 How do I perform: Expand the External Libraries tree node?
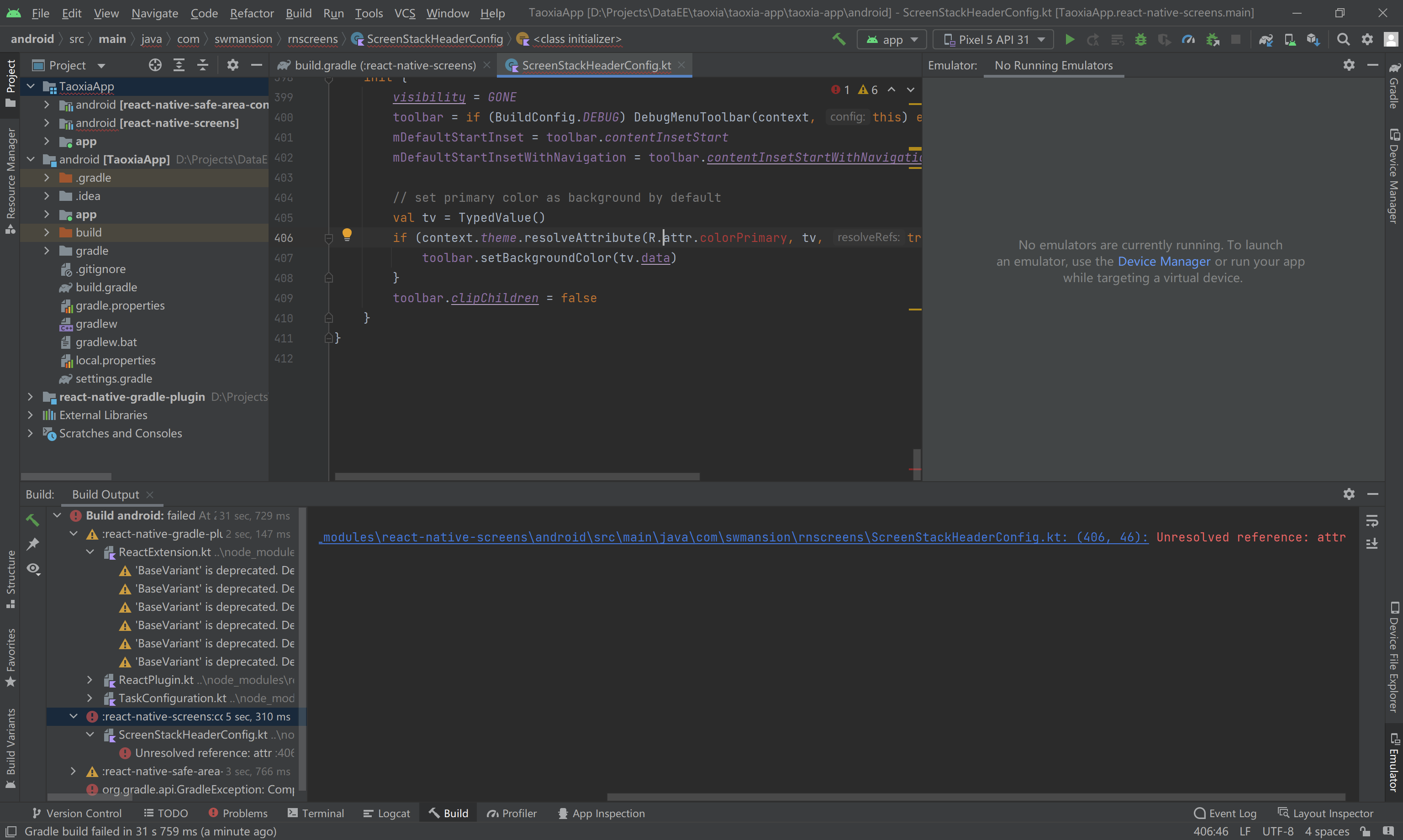tap(31, 415)
